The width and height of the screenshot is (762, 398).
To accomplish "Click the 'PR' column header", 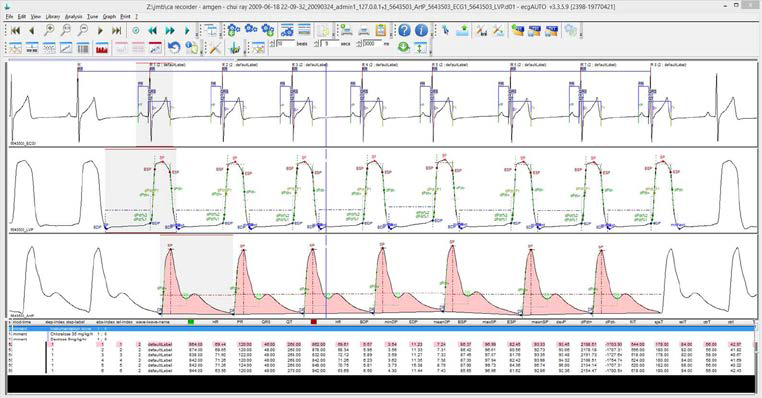I will (240, 322).
